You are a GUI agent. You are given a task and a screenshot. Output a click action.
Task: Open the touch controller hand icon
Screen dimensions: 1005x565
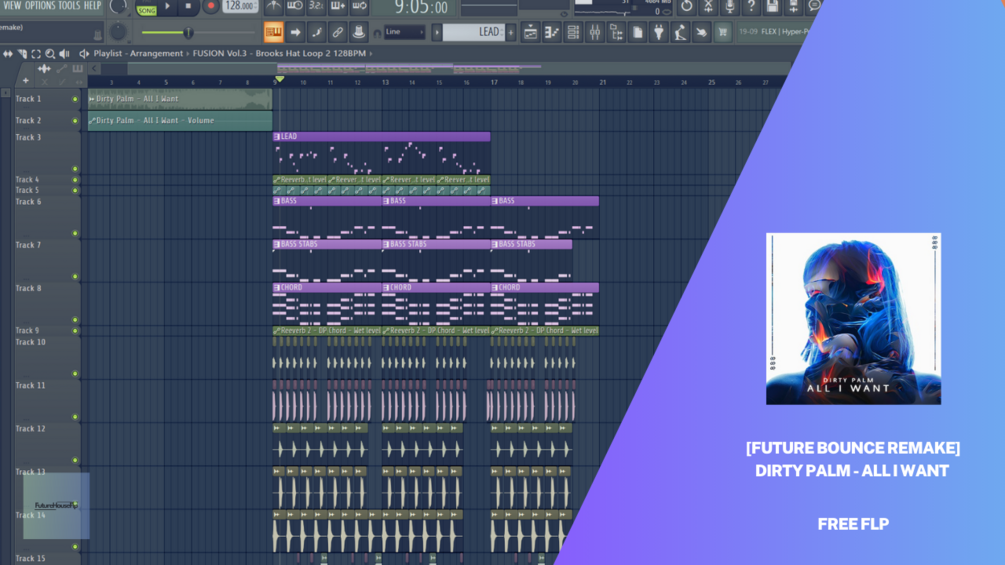click(x=701, y=32)
